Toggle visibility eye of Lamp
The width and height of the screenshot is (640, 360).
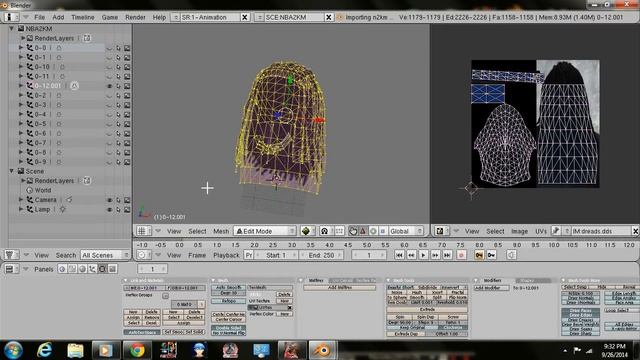[x=109, y=209]
